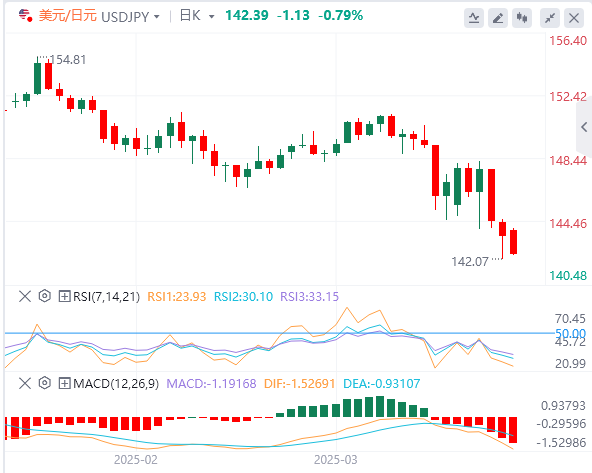The width and height of the screenshot is (592, 473).
Task: Click the US dollar flag icon
Action: click(x=25, y=15)
